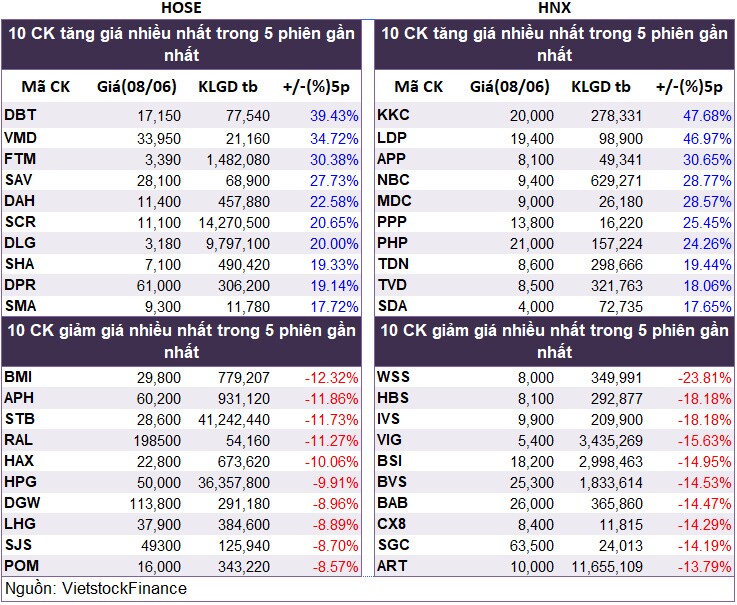Click the VIG ticker symbol
Viewport: 737px width, 605px height.
click(389, 440)
